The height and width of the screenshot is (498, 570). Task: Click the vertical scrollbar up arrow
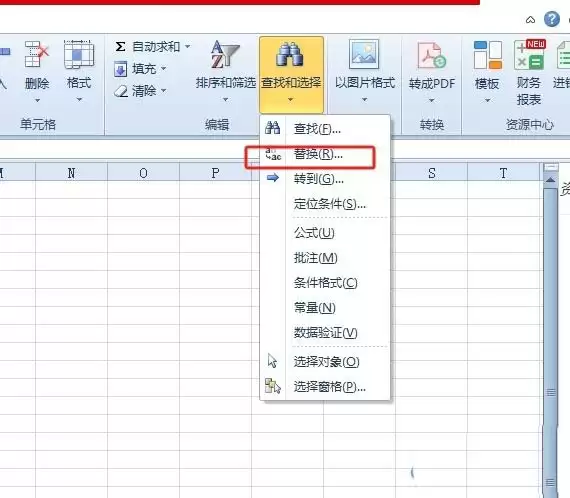click(551, 180)
